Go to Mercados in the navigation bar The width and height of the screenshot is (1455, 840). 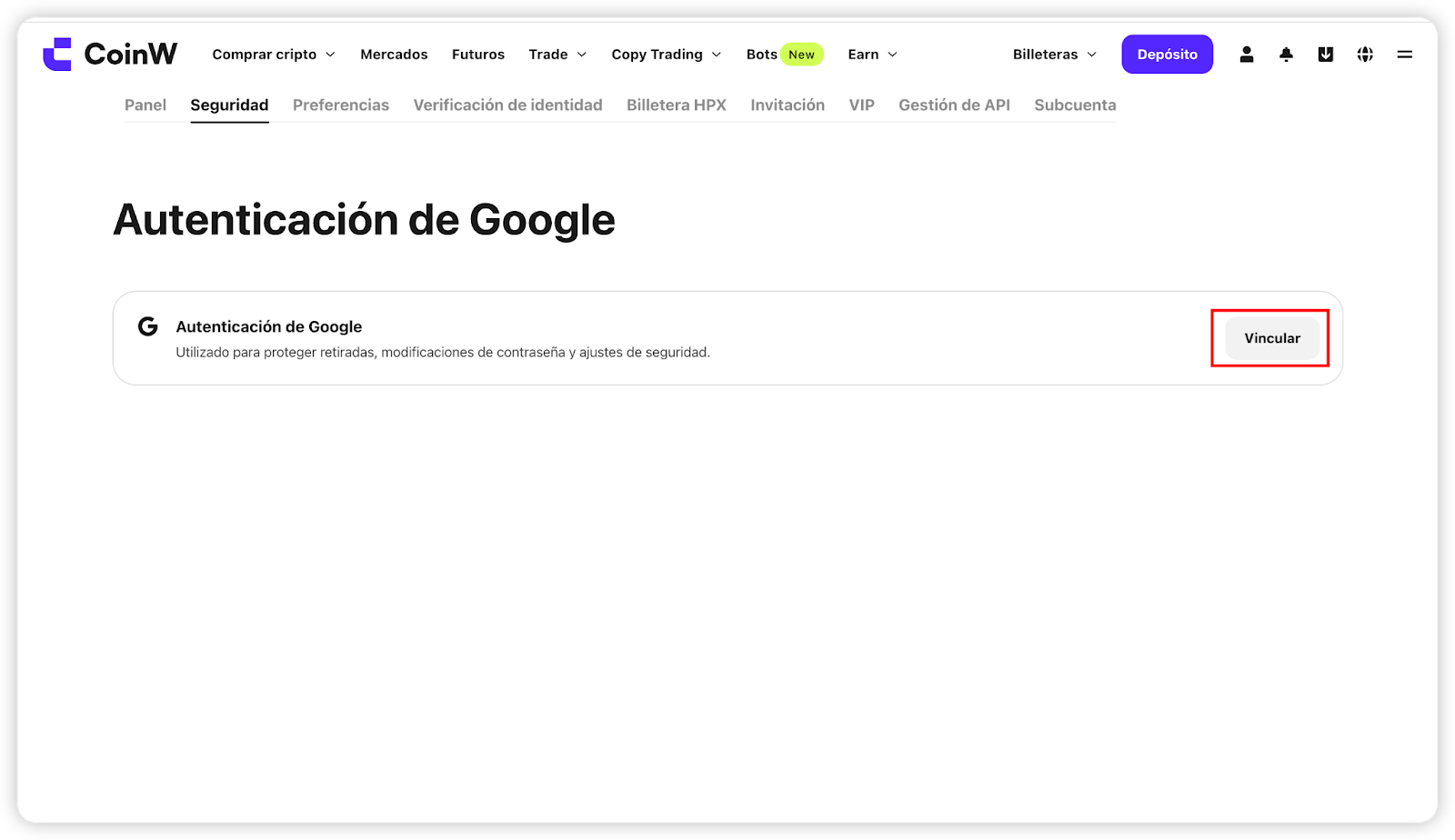click(x=394, y=55)
